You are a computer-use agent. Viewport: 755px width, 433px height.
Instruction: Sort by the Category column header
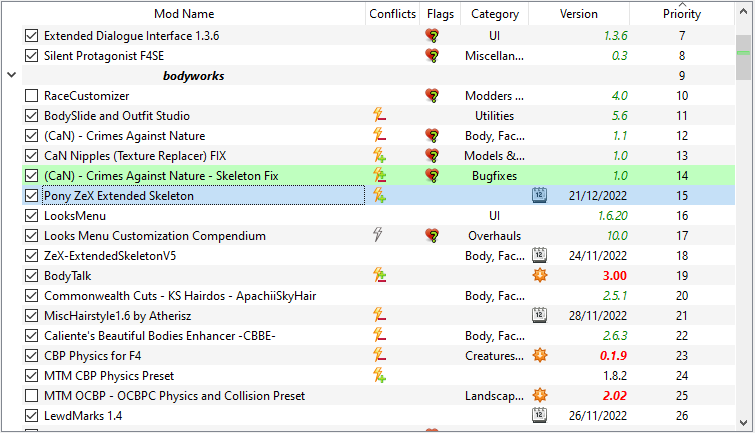(495, 14)
